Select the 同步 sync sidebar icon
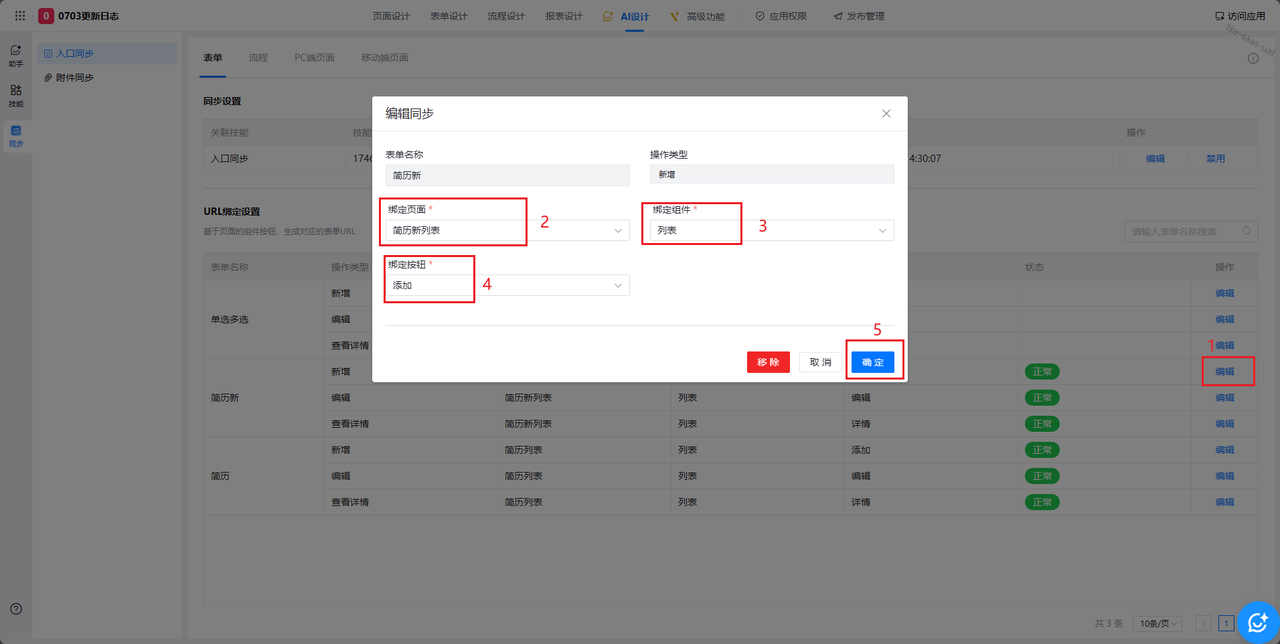Viewport: 1280px width, 644px height. tap(16, 136)
